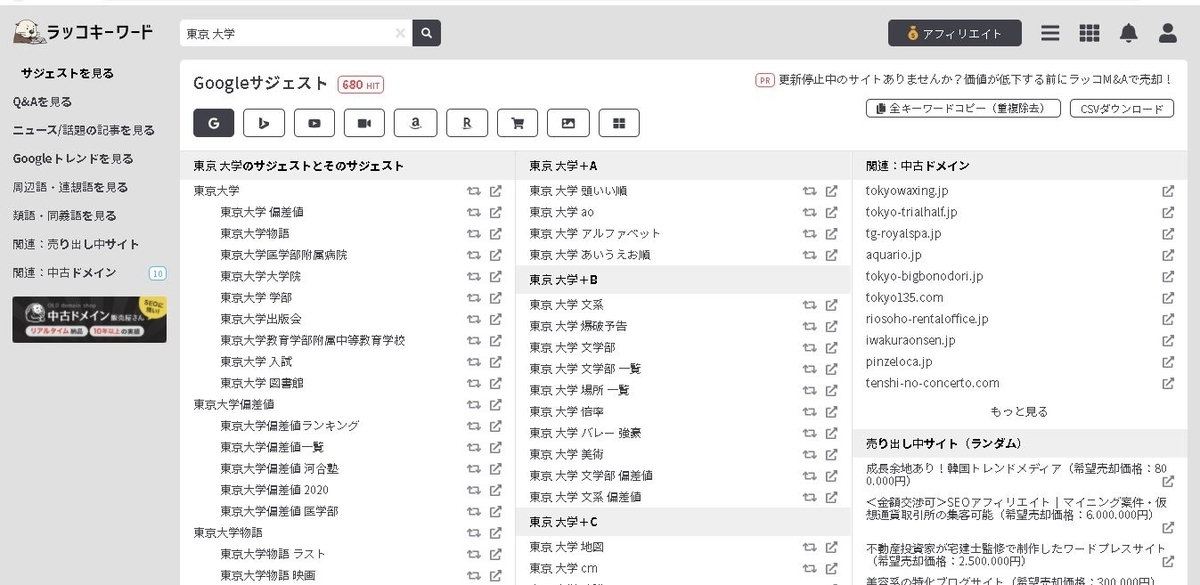Click the ラッコキーワード logo
The height and width of the screenshot is (585, 1200).
click(x=84, y=33)
